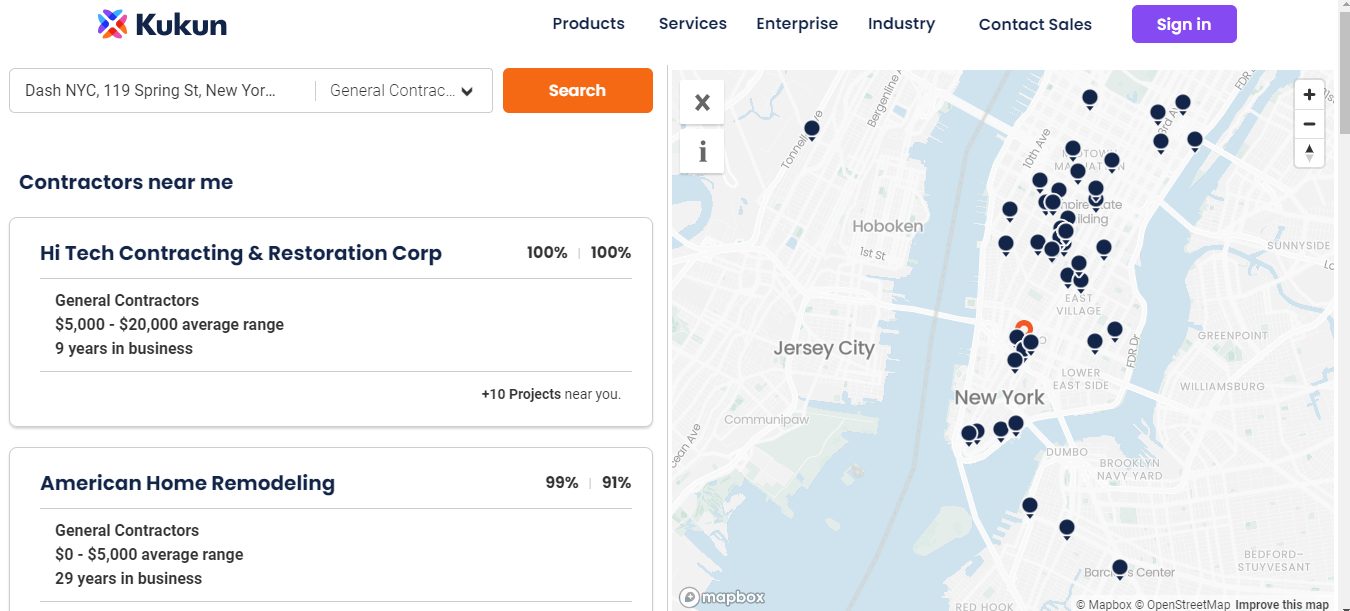Zoom out on the map

[1309, 124]
